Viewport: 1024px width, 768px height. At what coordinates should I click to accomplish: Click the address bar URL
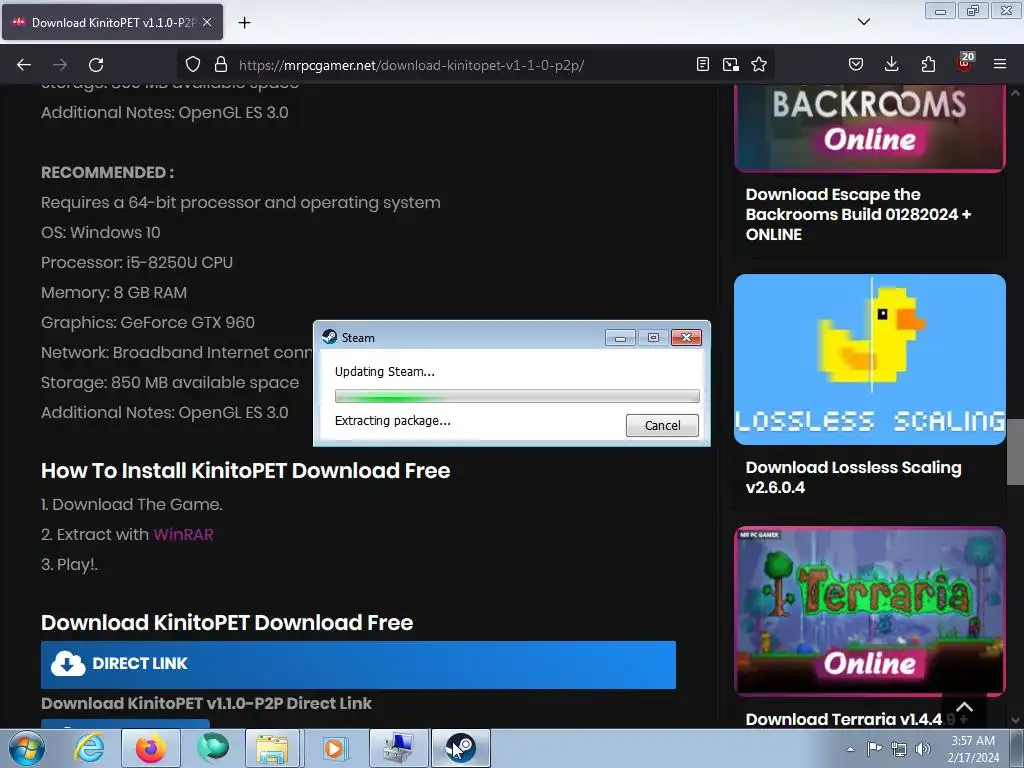point(411,65)
